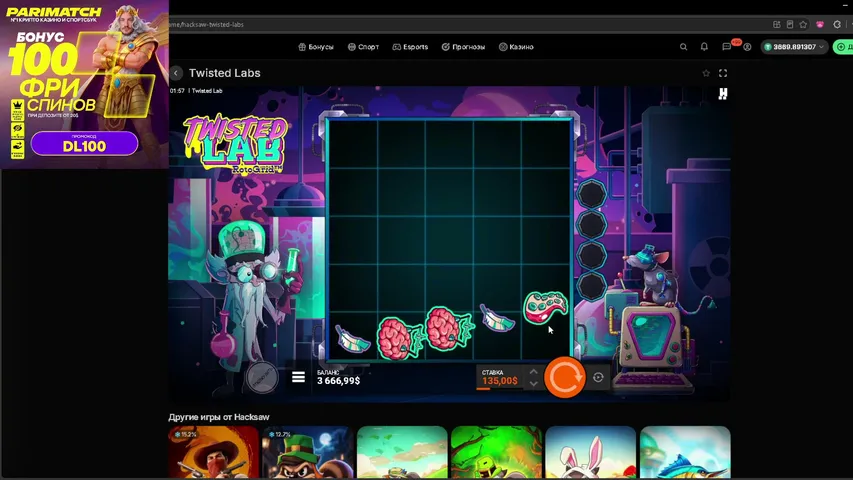Go back using the arrow beside Twisted Labs
This screenshot has width=853, height=480.
(176, 73)
